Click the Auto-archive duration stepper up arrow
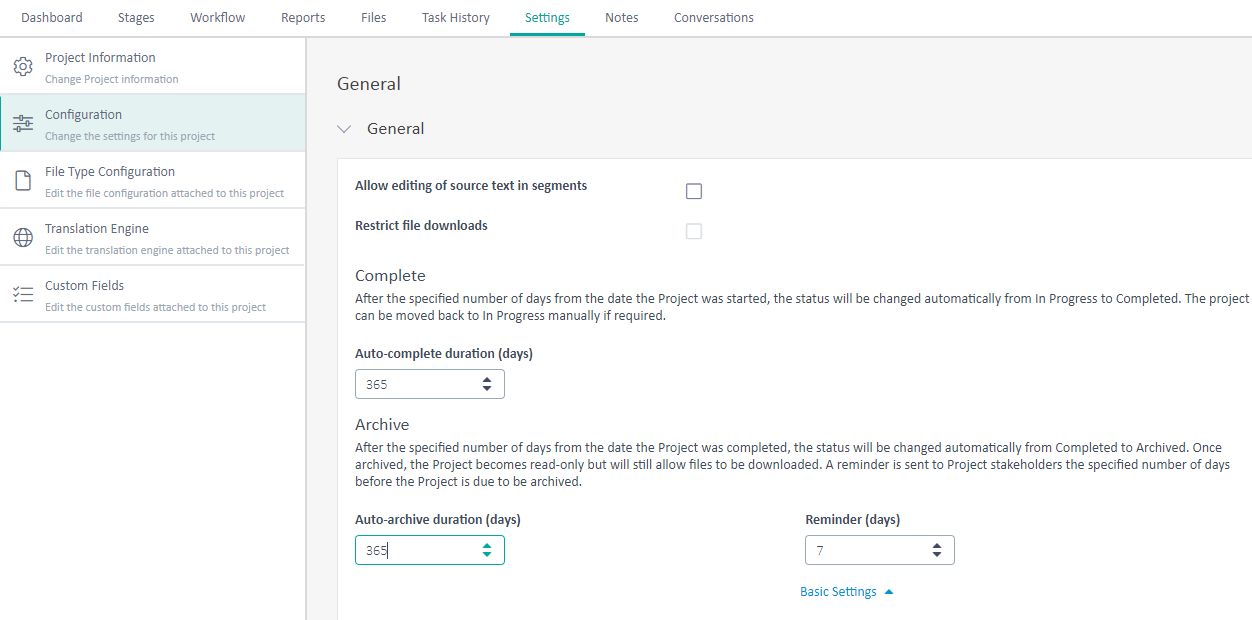1252x620 pixels. [489, 544]
